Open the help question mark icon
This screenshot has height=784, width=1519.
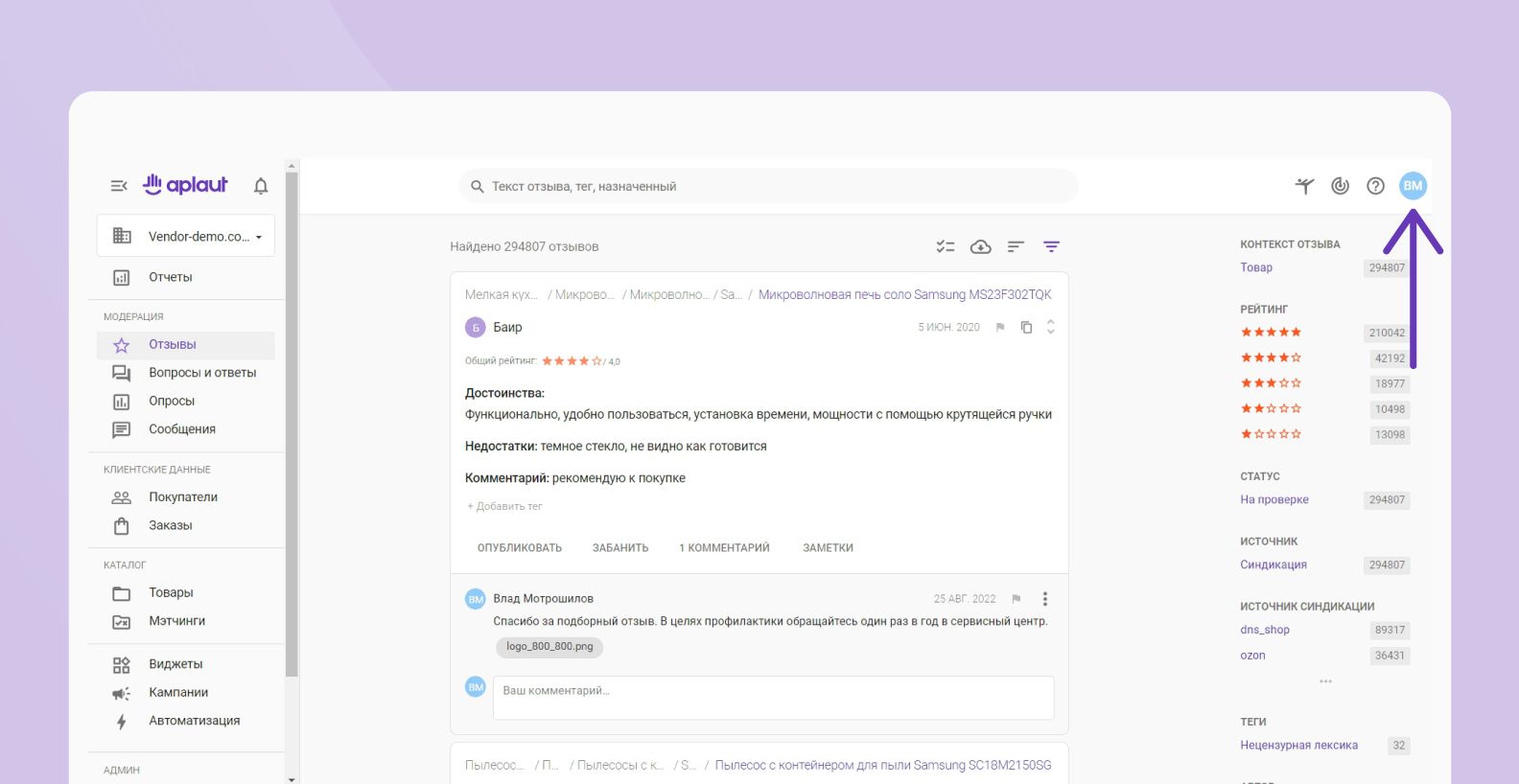pos(1375,186)
